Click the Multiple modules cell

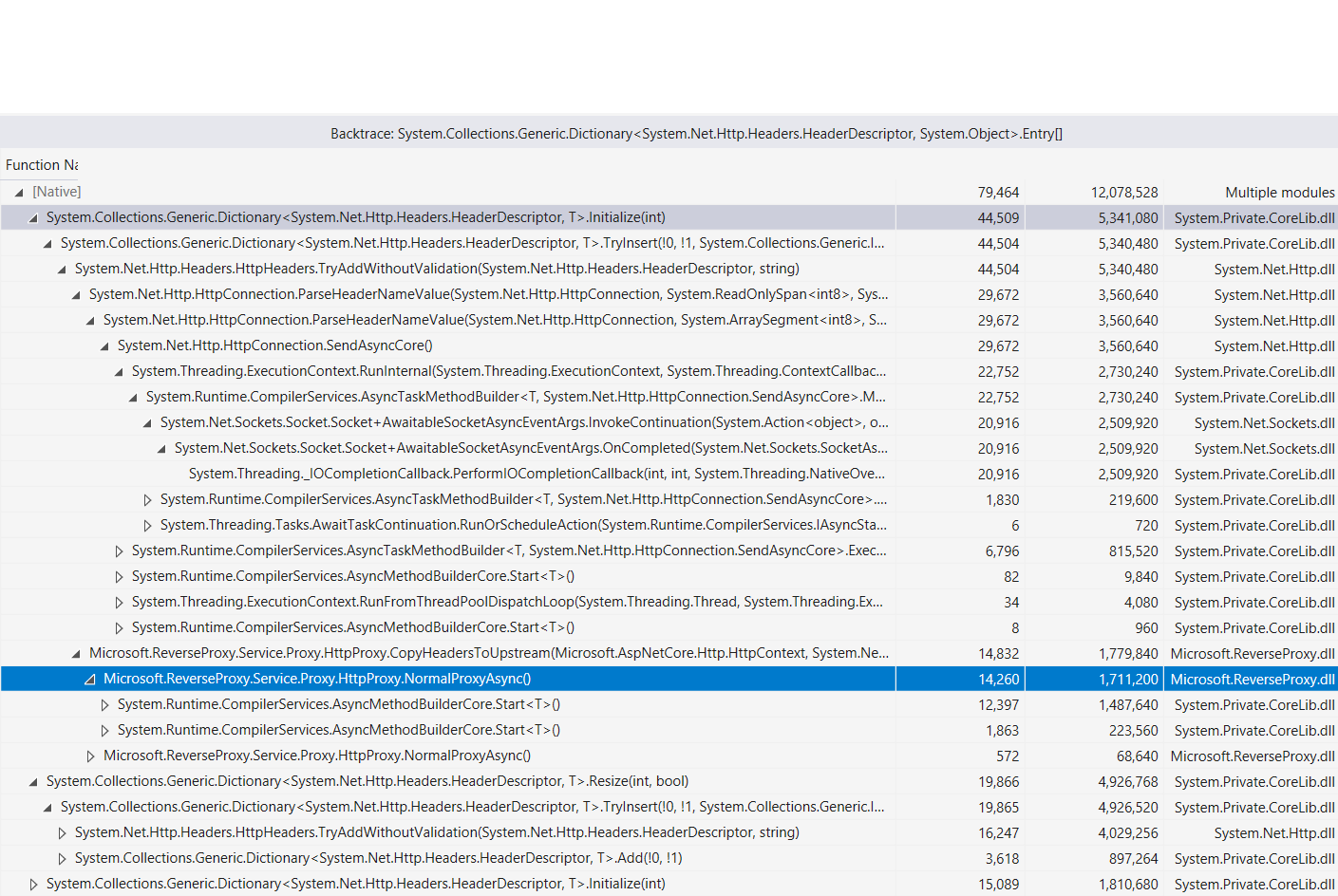pos(1279,192)
